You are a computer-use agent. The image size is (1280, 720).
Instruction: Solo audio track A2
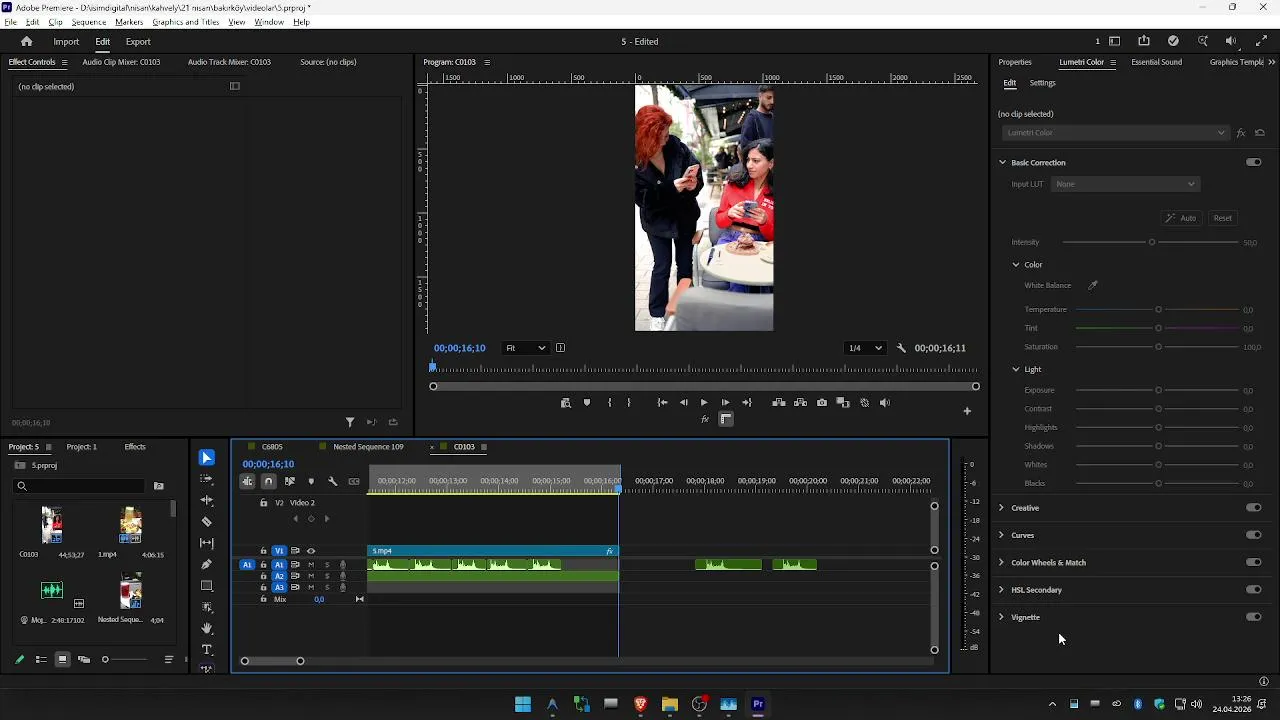pyautogui.click(x=327, y=576)
